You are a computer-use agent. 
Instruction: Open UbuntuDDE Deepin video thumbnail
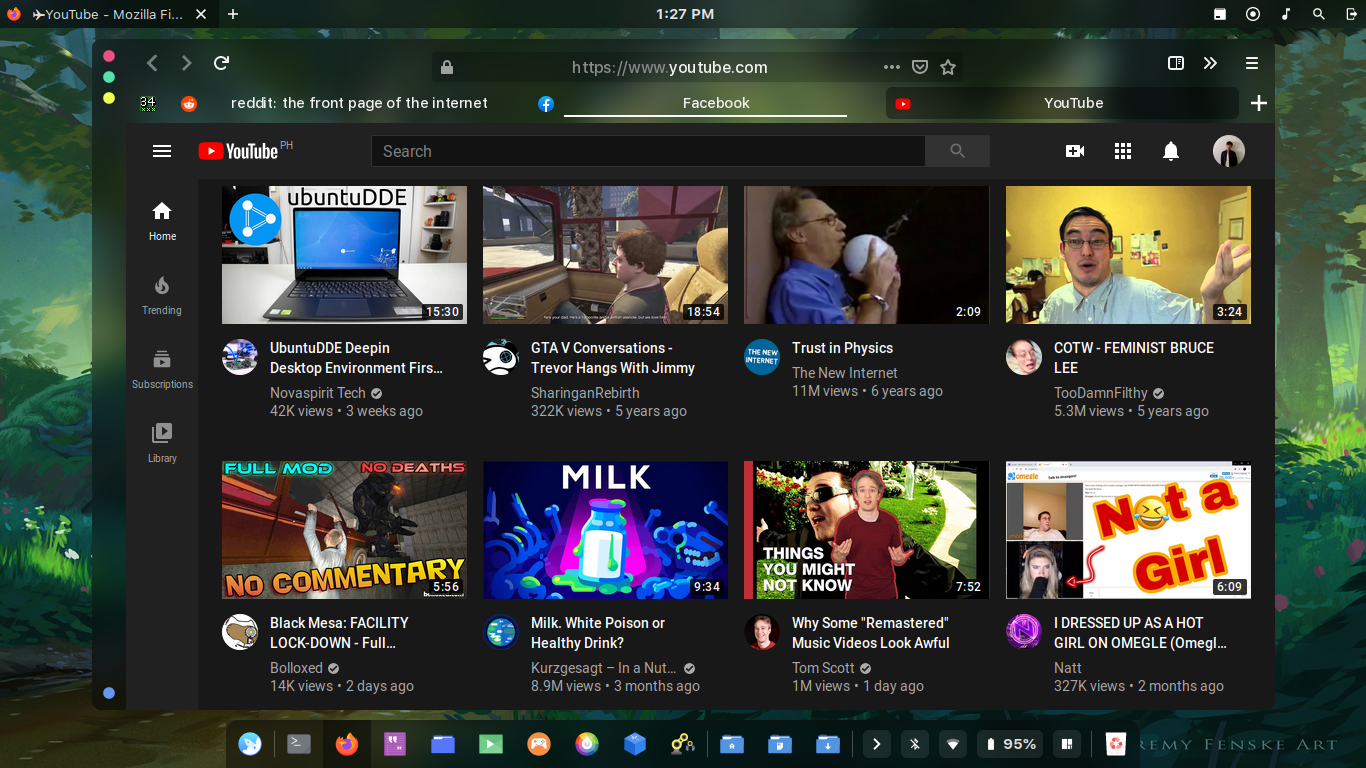(344, 255)
